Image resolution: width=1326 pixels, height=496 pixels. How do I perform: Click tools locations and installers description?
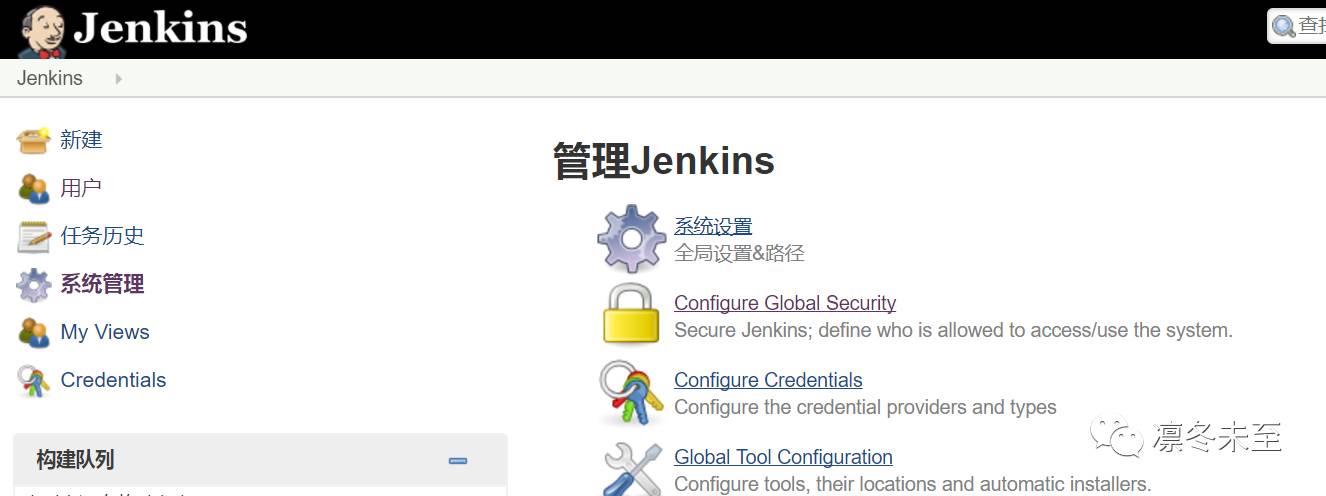(x=912, y=484)
